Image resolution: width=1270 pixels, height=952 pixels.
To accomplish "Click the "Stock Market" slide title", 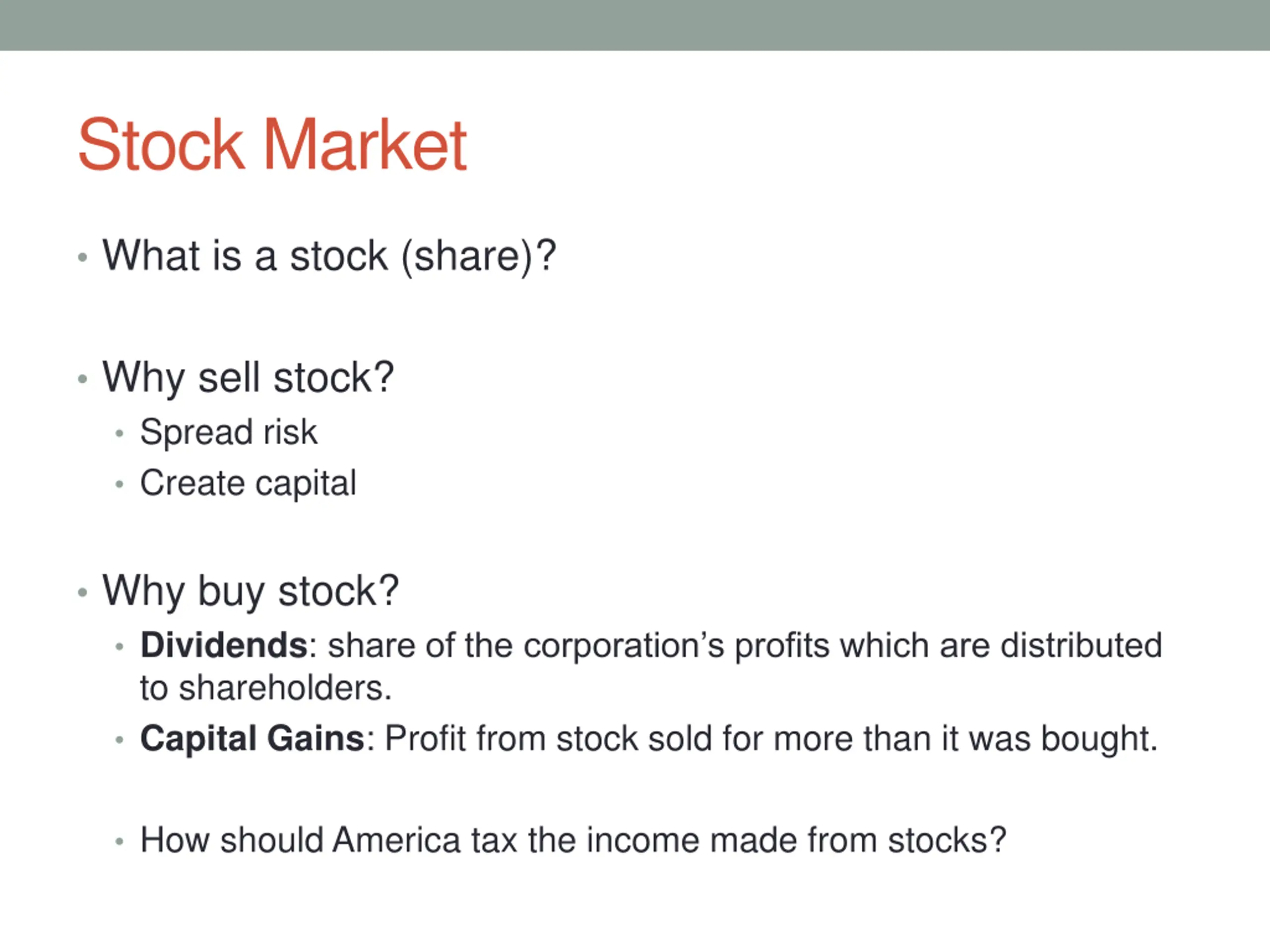I will (272, 145).
